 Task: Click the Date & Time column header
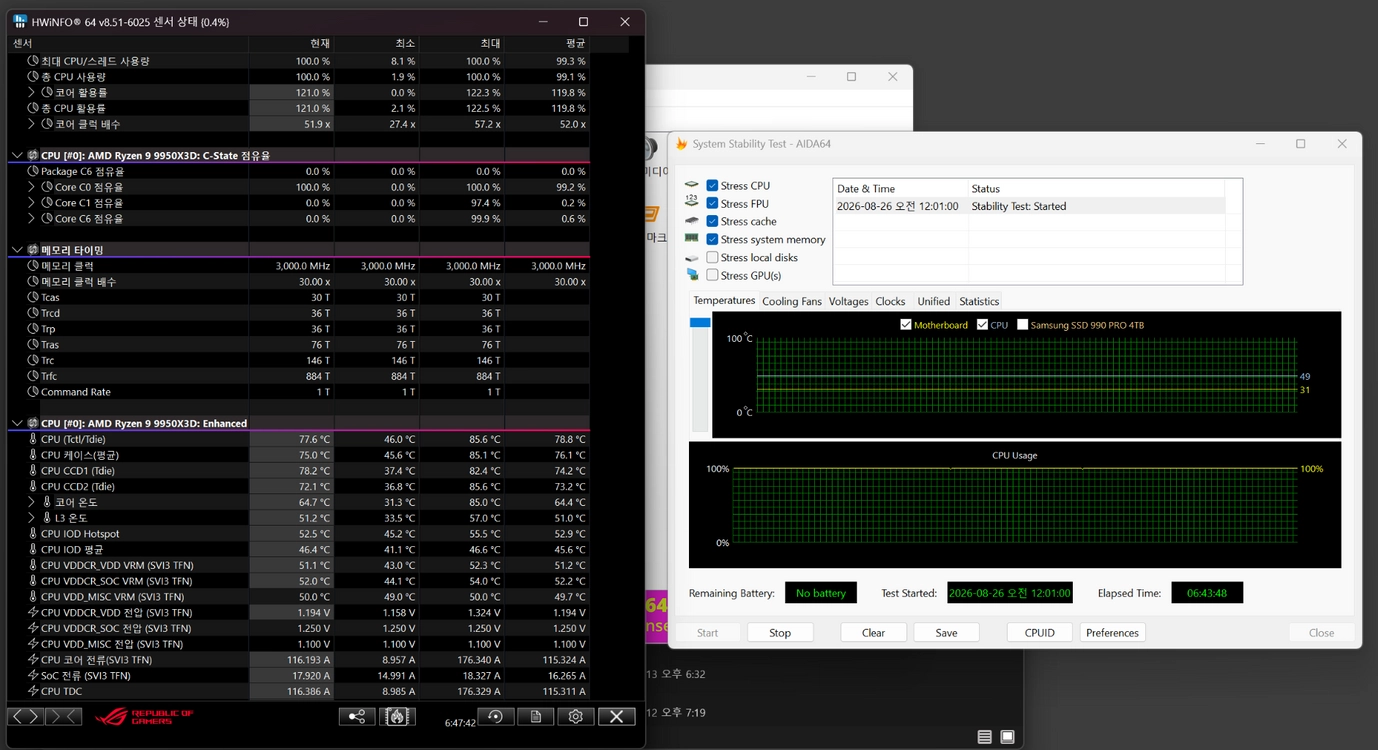point(901,188)
